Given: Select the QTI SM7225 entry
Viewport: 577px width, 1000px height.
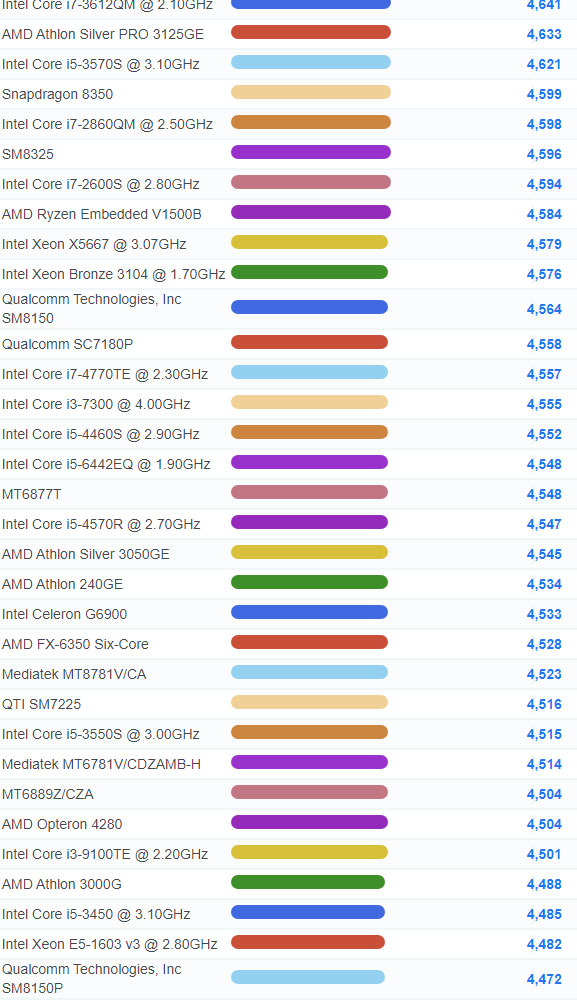Looking at the screenshot, I should 41,704.
